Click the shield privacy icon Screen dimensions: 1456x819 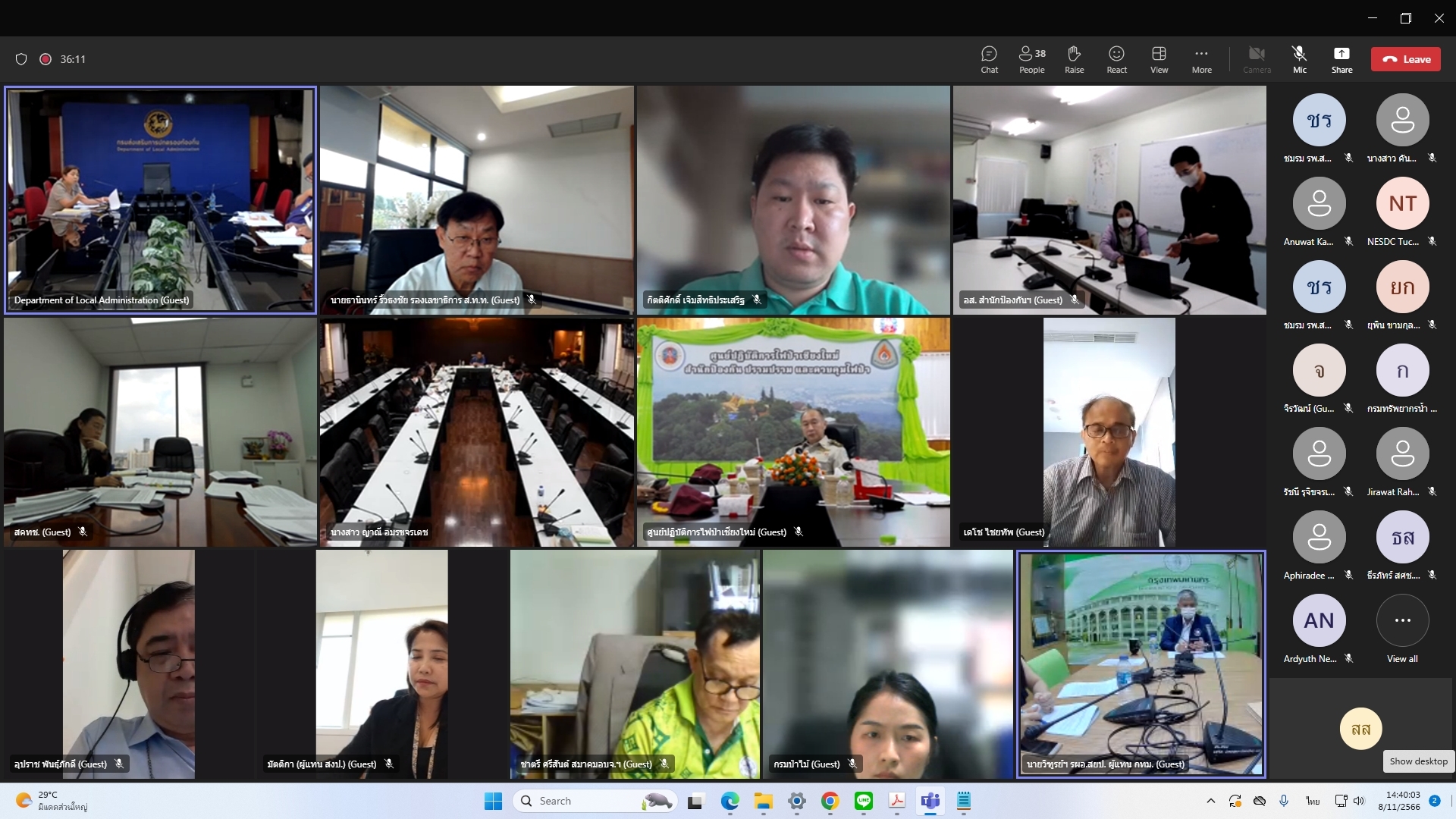[x=21, y=59]
